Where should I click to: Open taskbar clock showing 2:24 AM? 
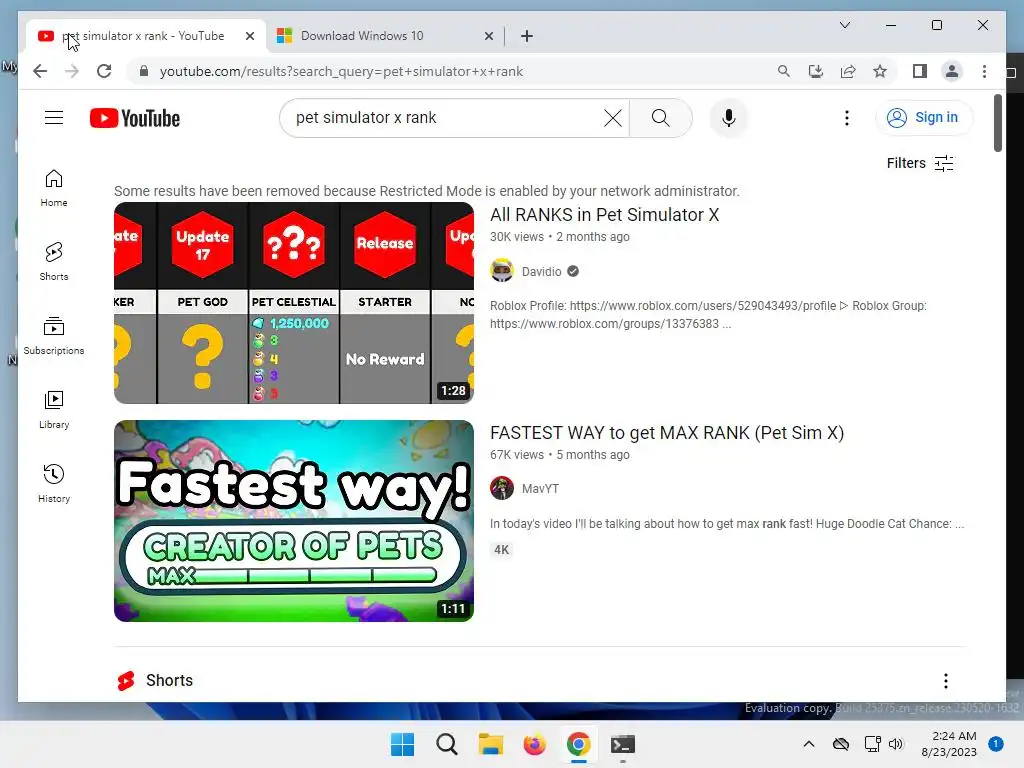(x=949, y=744)
